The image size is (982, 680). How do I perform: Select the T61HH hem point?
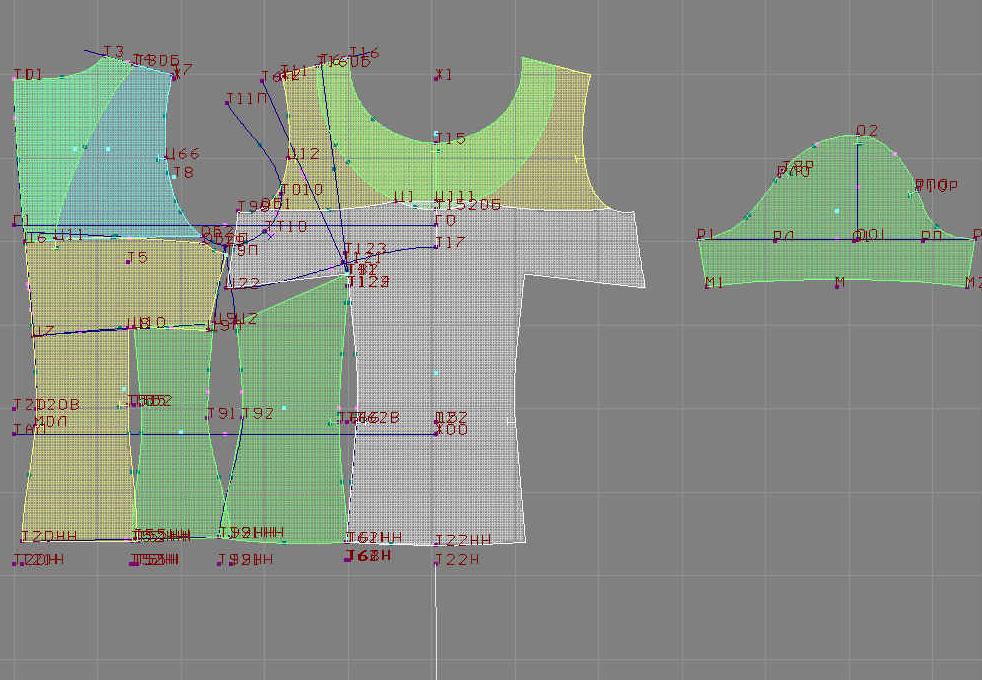(375, 538)
